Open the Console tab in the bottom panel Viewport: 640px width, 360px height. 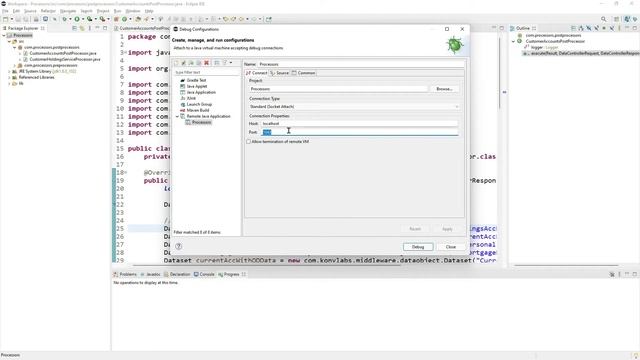[x=204, y=274]
